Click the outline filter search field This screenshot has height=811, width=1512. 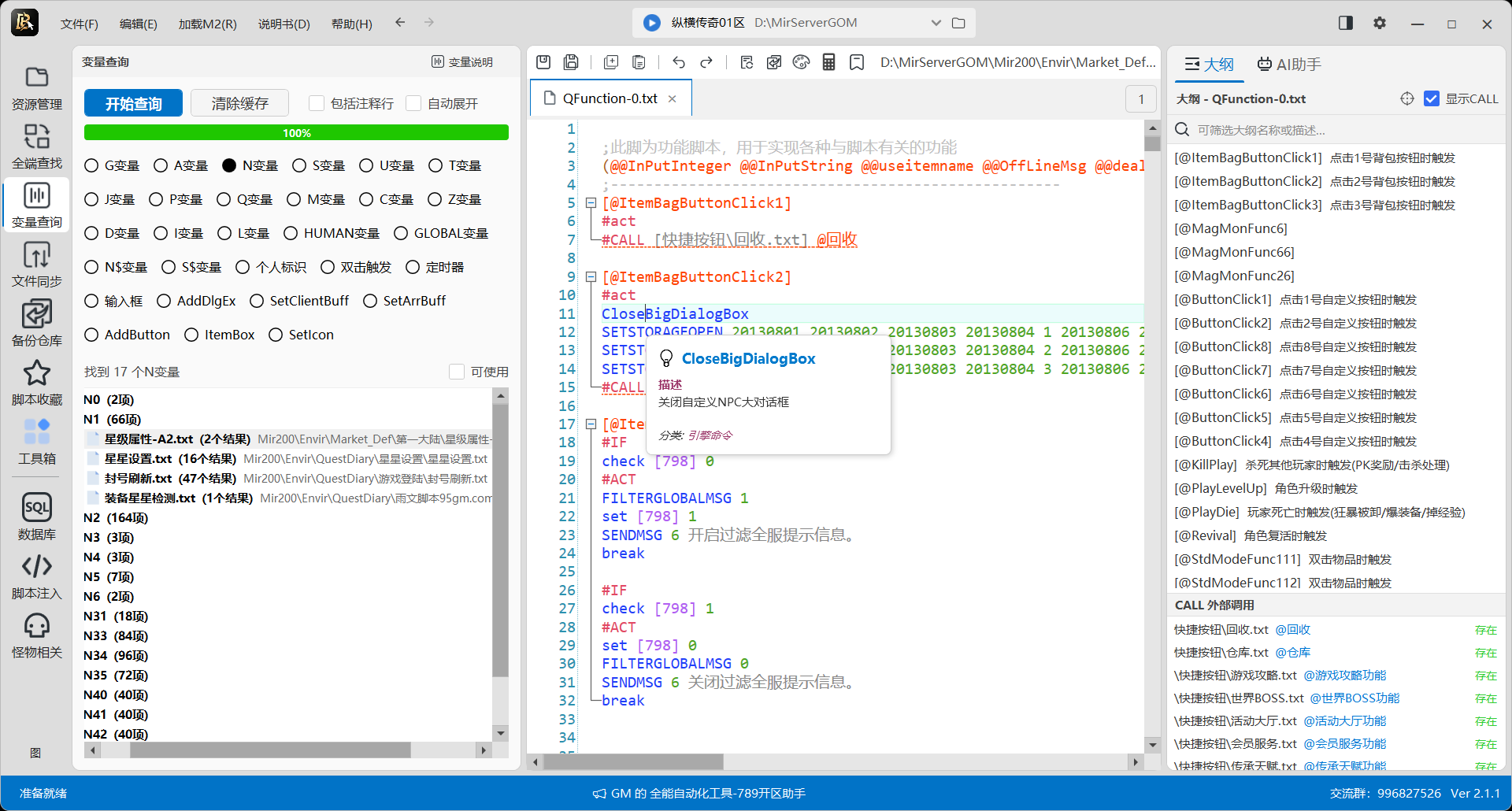coord(1336,130)
